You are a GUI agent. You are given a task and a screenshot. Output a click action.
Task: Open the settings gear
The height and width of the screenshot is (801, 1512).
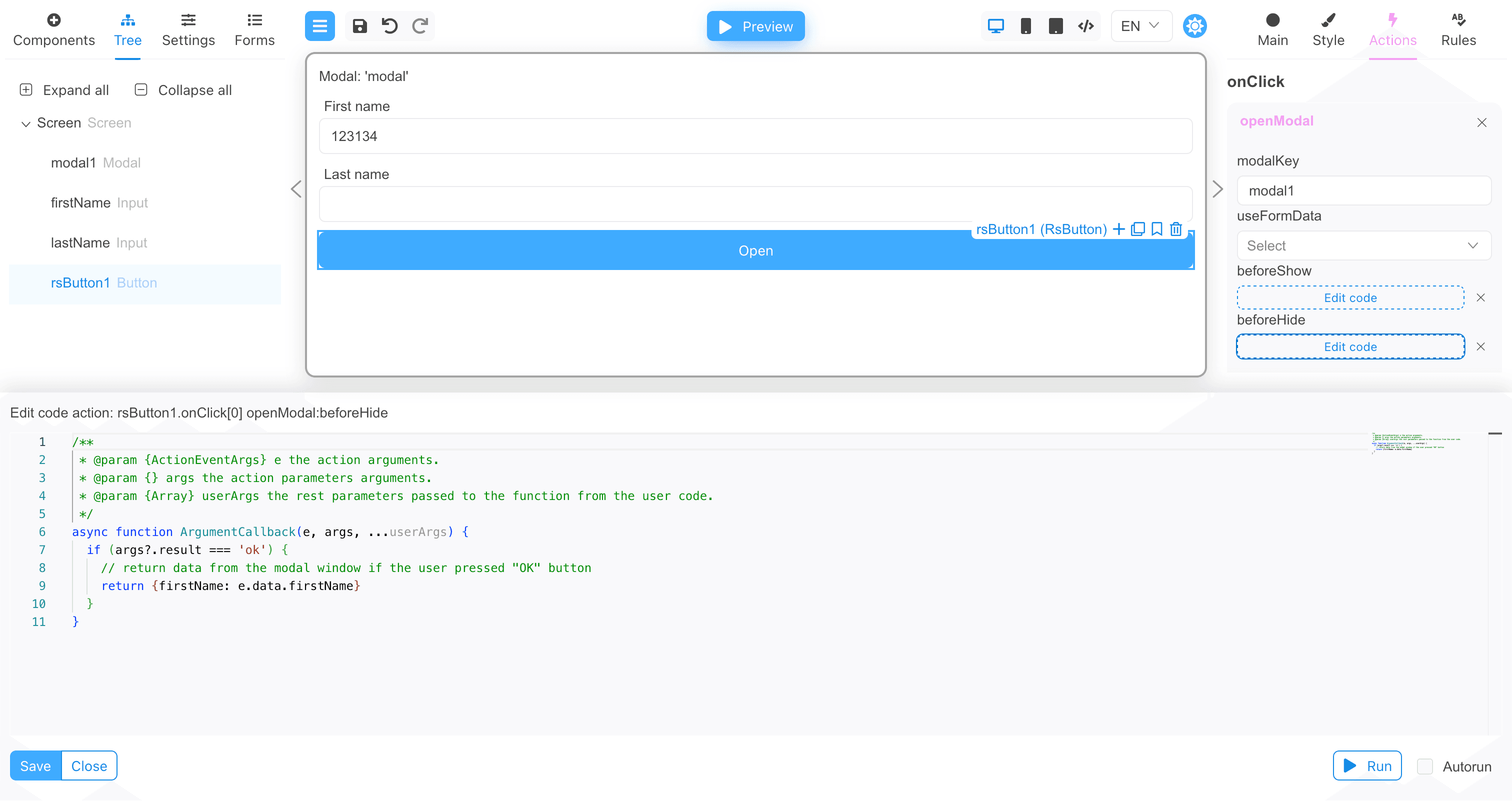(1195, 26)
